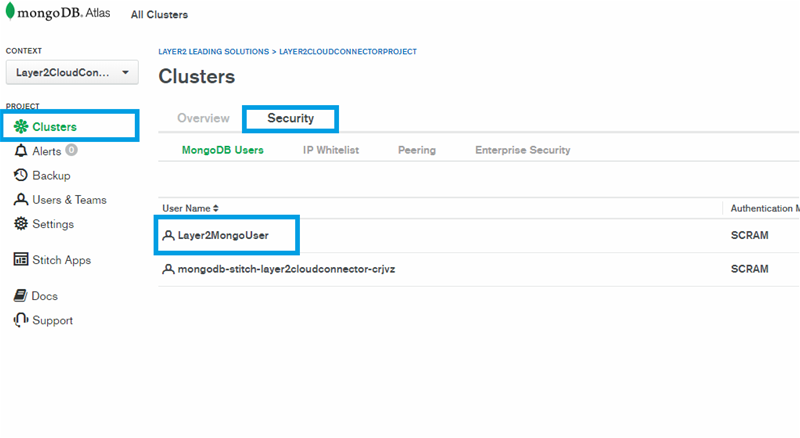Click the Docs book icon
This screenshot has width=800, height=438.
(x=21, y=296)
